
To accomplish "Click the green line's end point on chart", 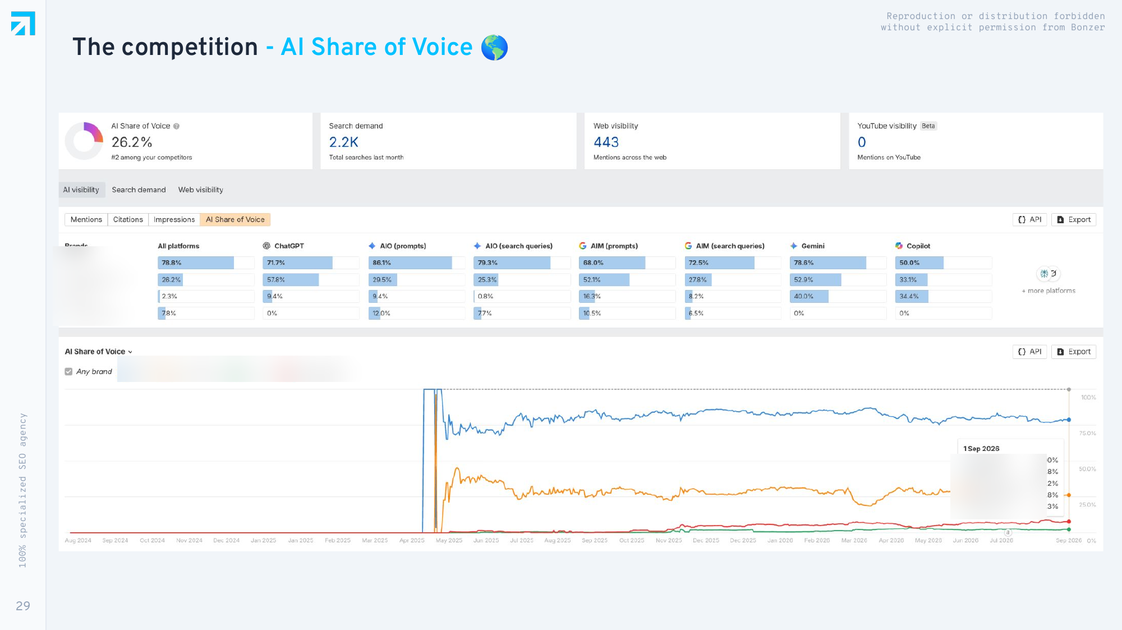I will (x=1069, y=529).
